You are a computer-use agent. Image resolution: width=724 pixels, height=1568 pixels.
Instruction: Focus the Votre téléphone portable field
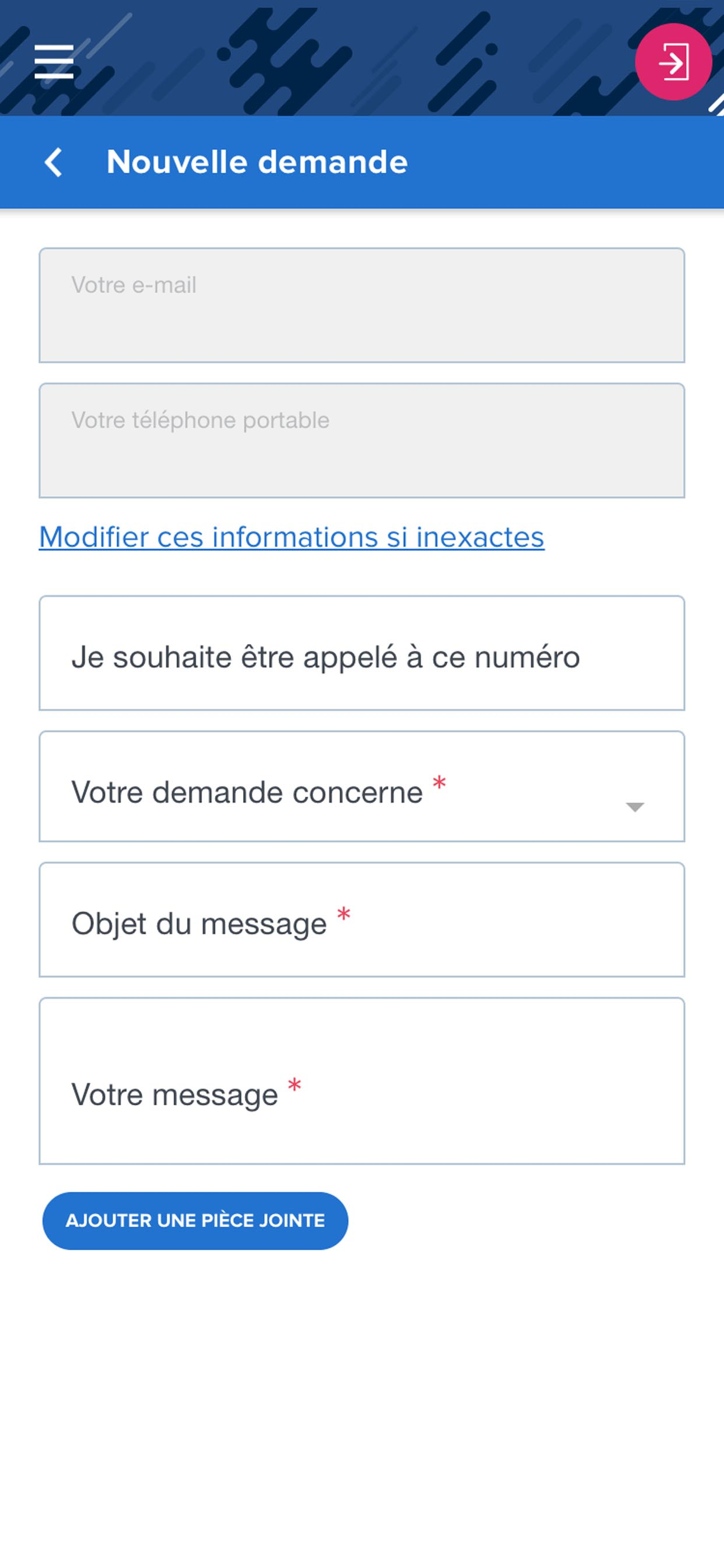point(362,440)
